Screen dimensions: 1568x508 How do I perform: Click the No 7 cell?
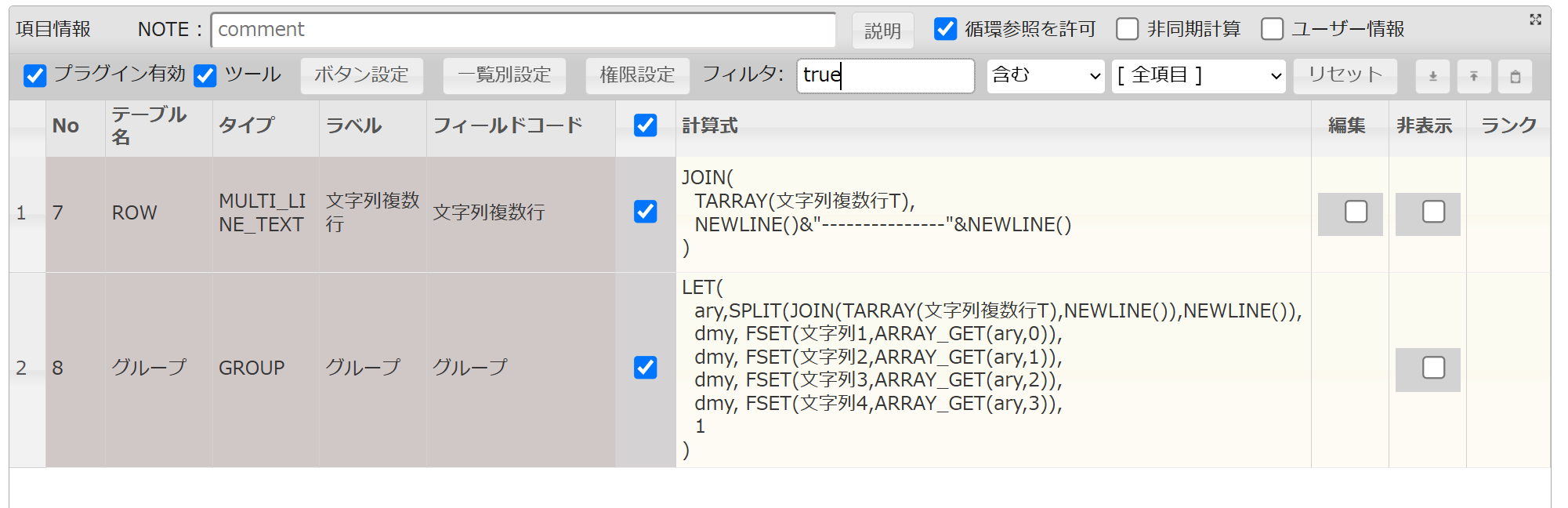[75, 214]
